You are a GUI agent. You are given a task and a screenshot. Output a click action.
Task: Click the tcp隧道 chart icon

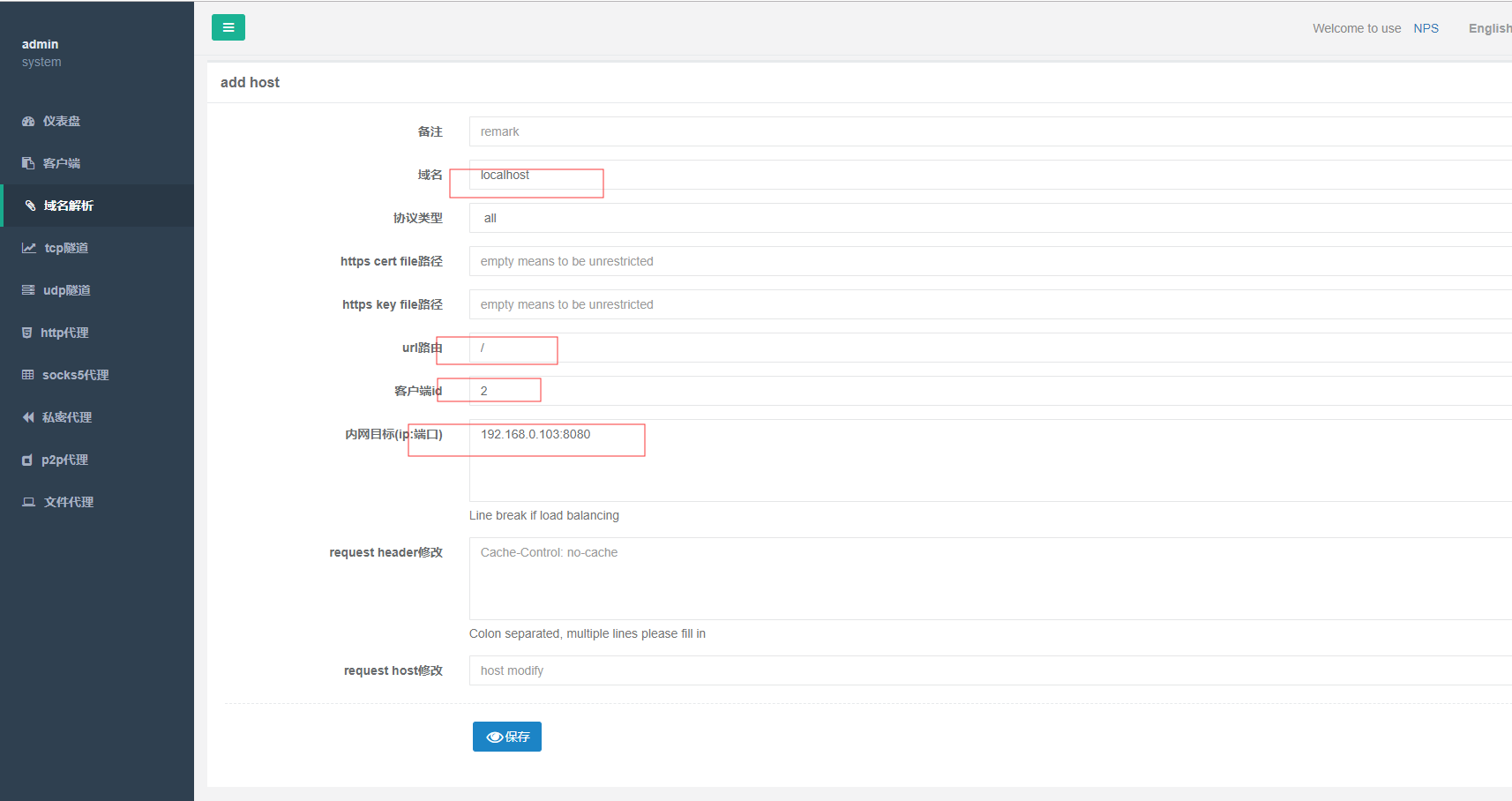29,248
